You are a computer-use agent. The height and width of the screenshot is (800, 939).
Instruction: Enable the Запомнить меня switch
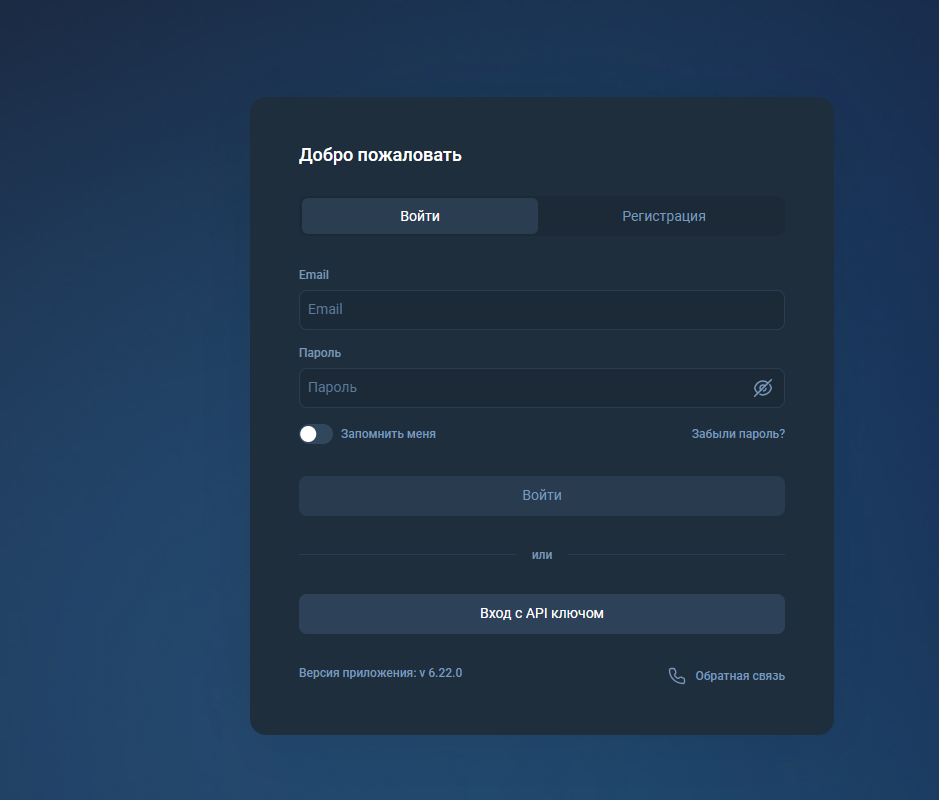pyautogui.click(x=316, y=434)
